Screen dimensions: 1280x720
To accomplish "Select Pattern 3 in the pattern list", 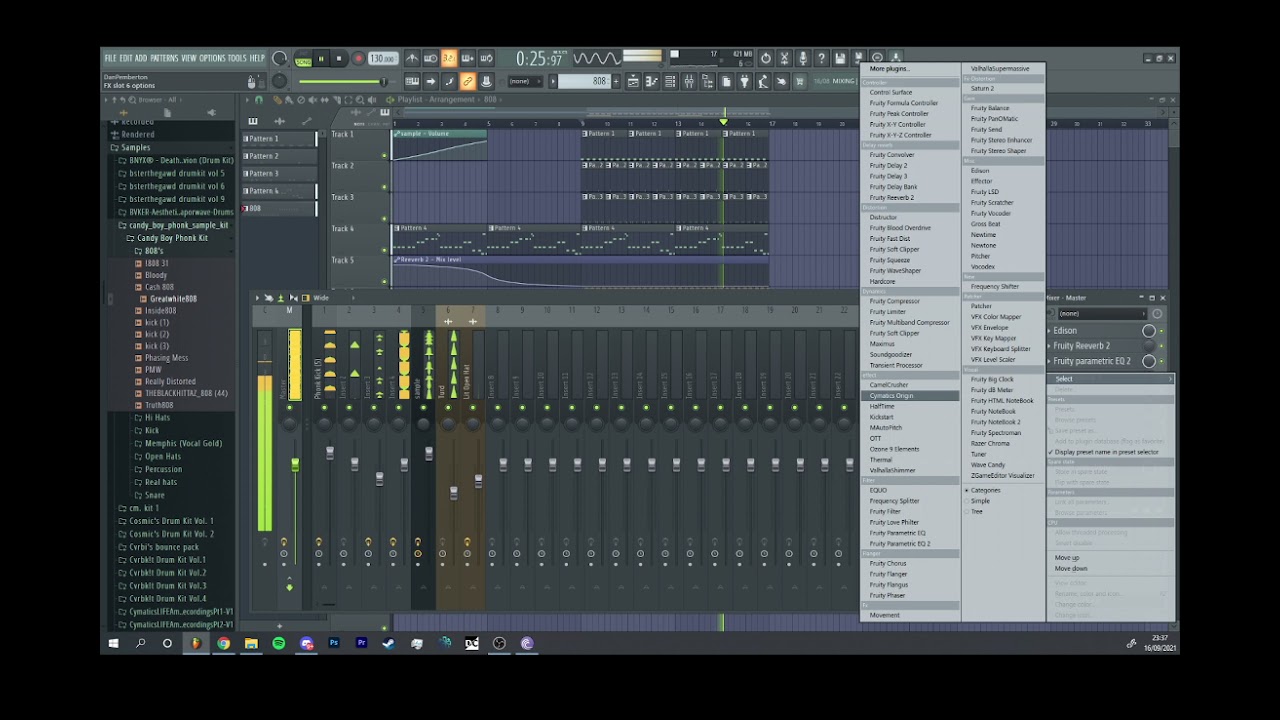I will 279,174.
